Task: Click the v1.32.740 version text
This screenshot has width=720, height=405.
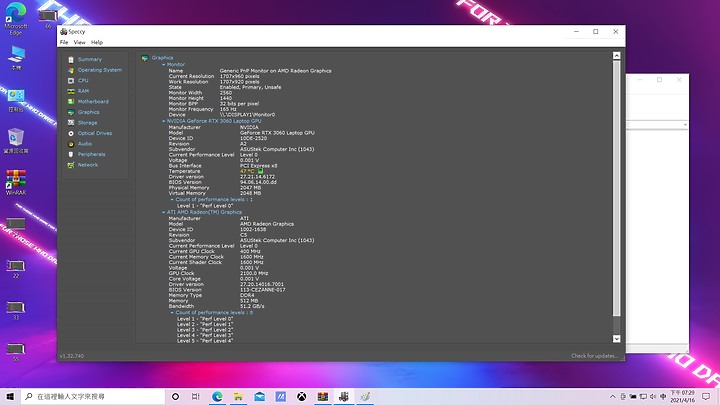Action: pos(72,356)
